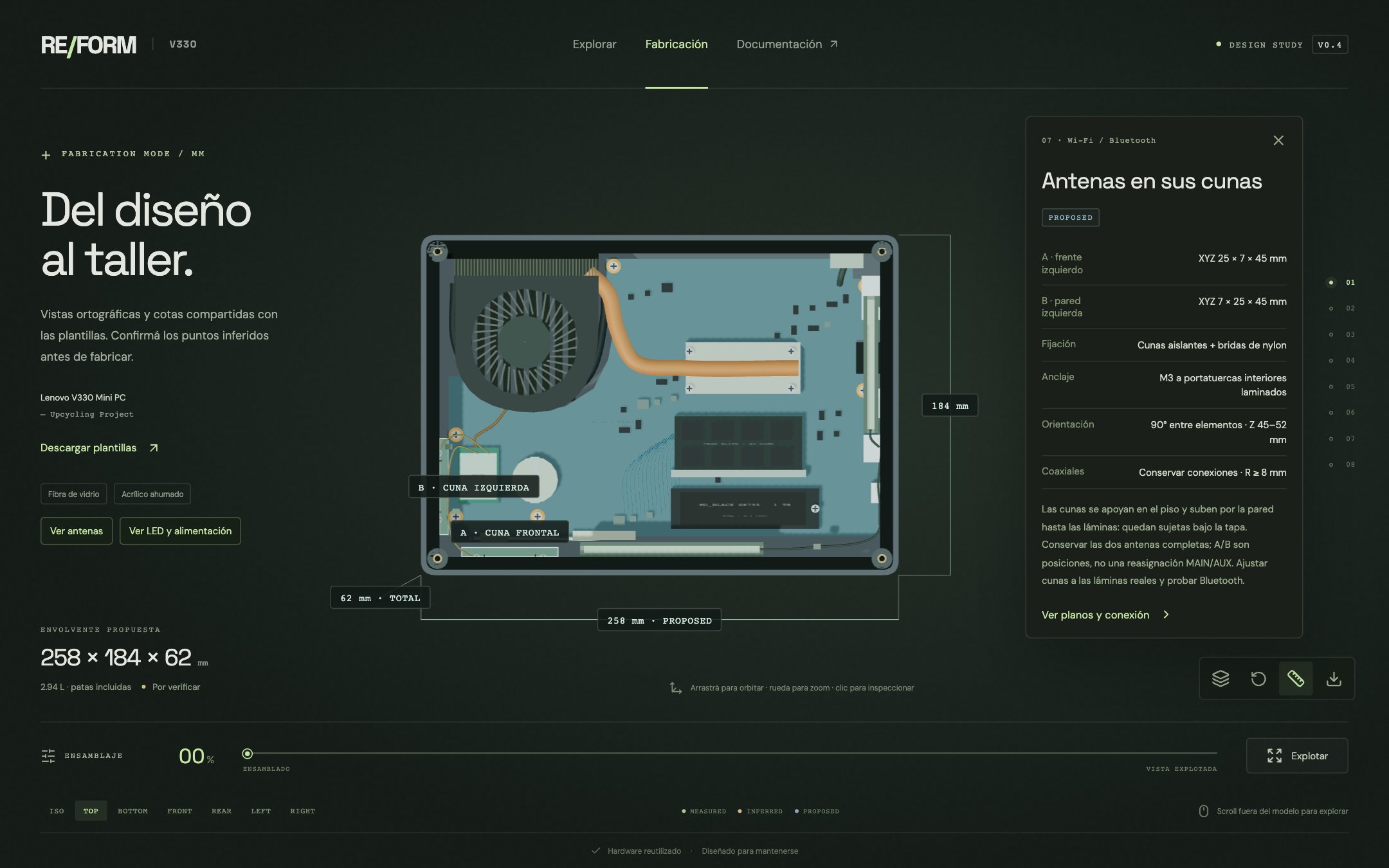This screenshot has height=868, width=1389.
Task: Select the LEFT view
Action: click(260, 811)
